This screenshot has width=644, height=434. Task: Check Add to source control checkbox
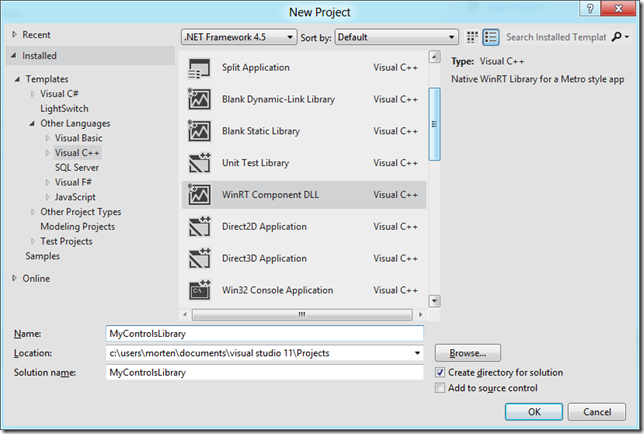click(440, 388)
